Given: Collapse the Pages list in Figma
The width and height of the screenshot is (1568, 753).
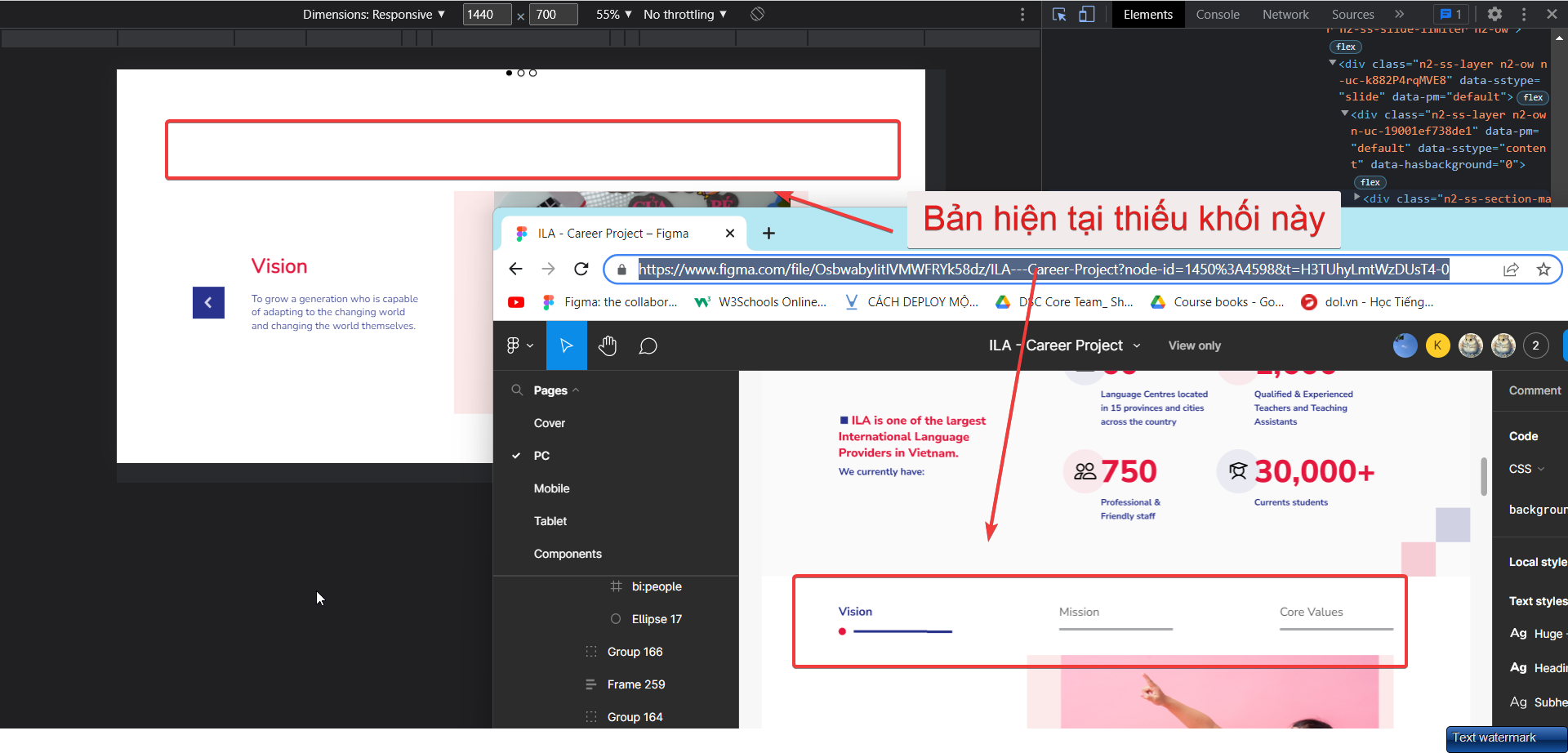Looking at the screenshot, I should (556, 390).
